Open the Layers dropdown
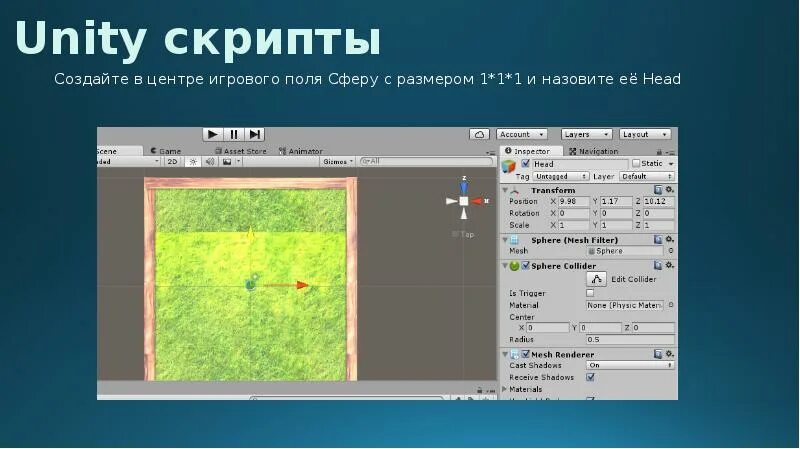800x449 pixels. coord(586,134)
